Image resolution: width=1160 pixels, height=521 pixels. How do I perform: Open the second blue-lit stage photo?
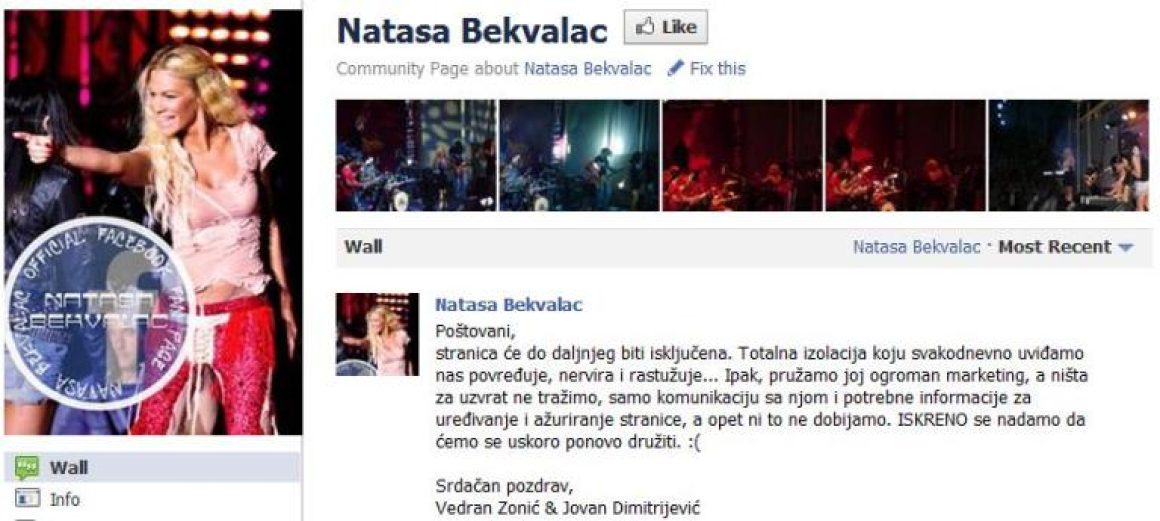point(579,155)
